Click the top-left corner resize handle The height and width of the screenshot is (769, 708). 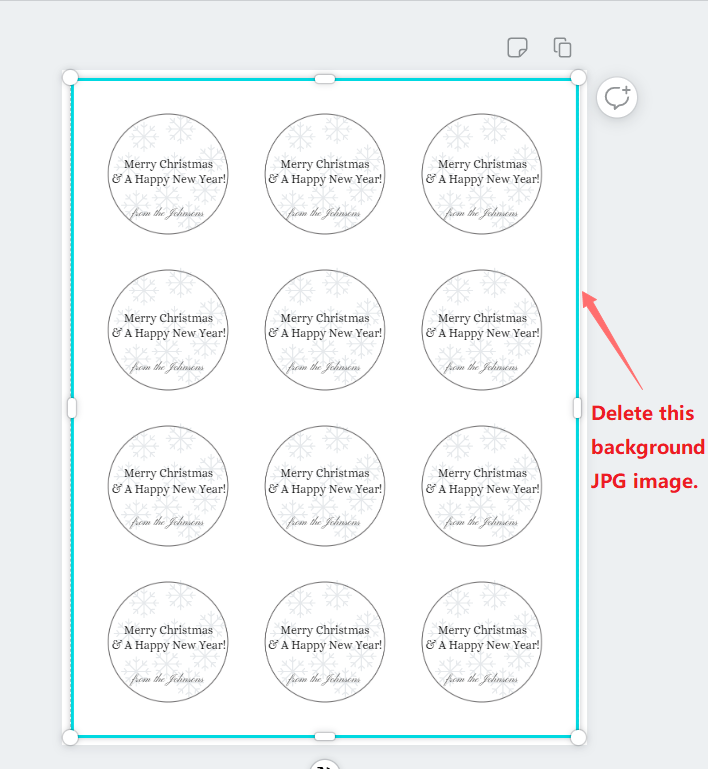click(70, 77)
